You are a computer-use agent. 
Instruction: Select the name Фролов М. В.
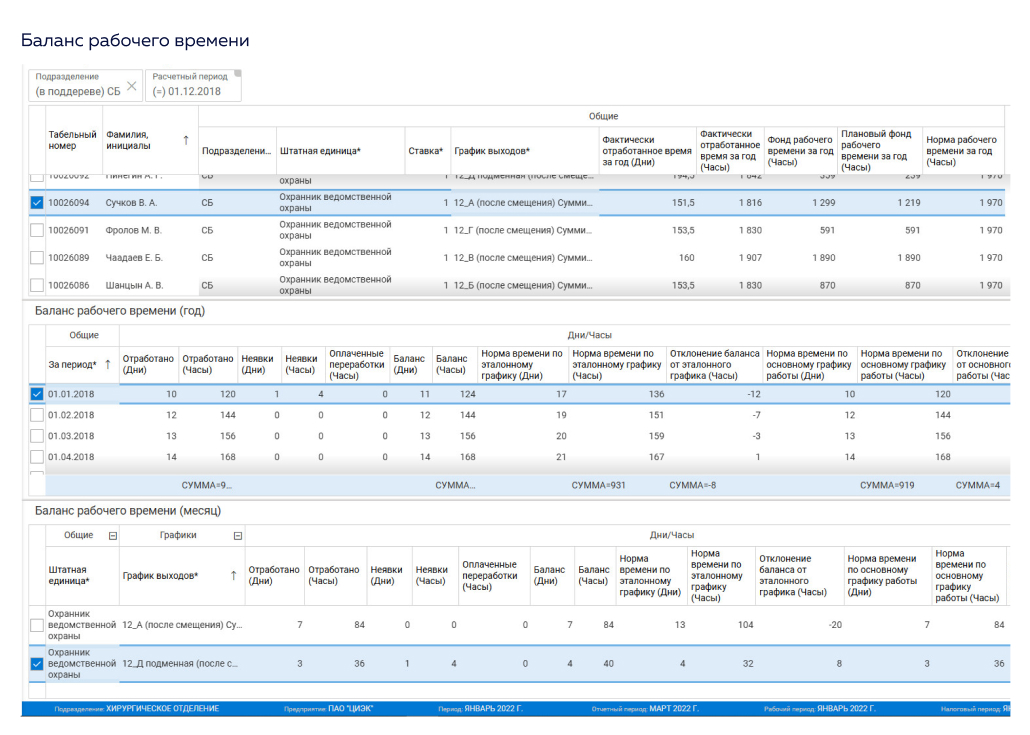click(x=133, y=231)
